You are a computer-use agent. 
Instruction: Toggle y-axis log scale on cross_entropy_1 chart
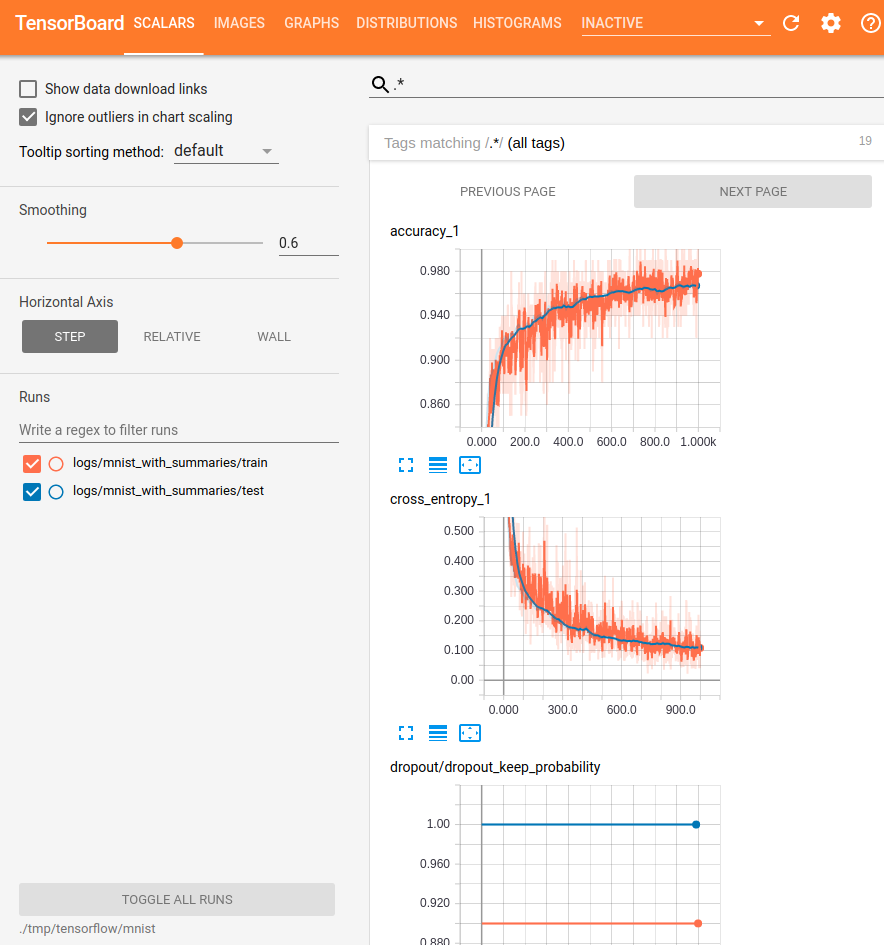pos(437,733)
